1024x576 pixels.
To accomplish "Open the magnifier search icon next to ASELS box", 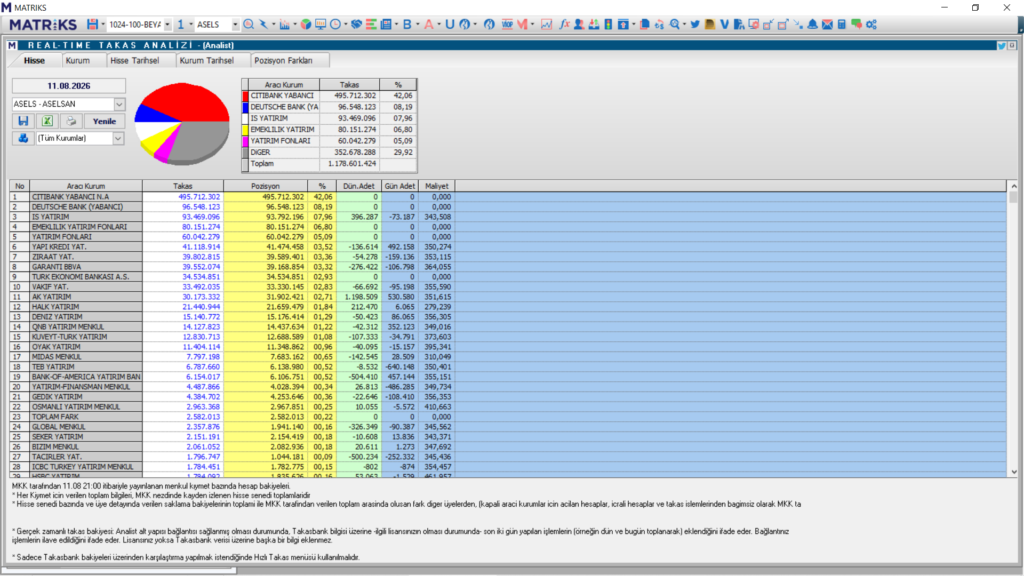I will 248,24.
